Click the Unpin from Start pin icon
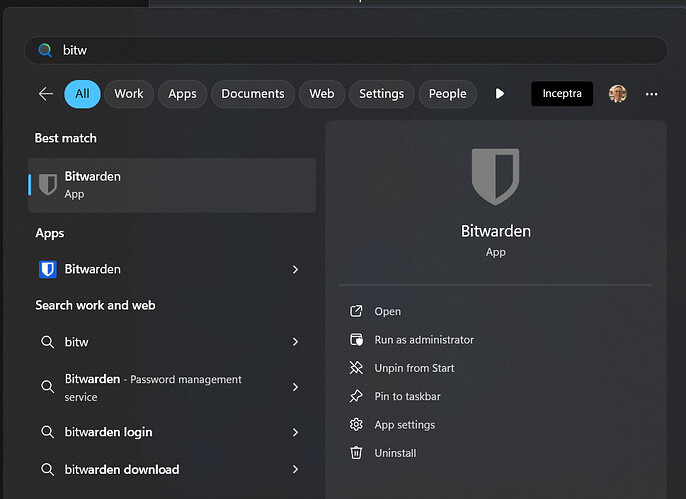Image resolution: width=686 pixels, height=499 pixels. pyautogui.click(x=356, y=368)
